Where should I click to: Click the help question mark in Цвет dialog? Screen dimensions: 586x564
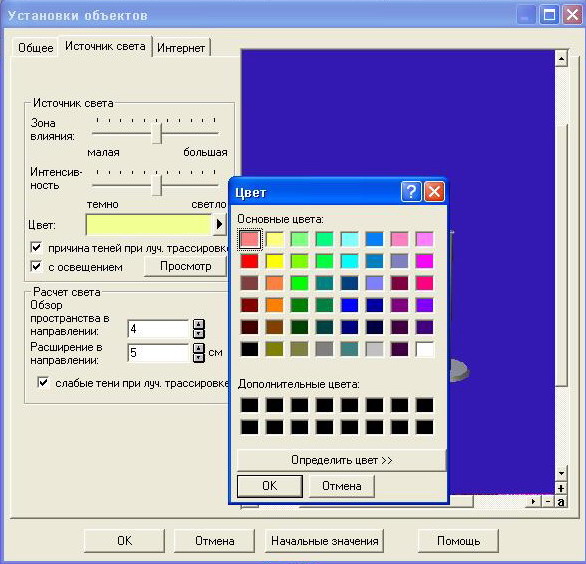(411, 192)
